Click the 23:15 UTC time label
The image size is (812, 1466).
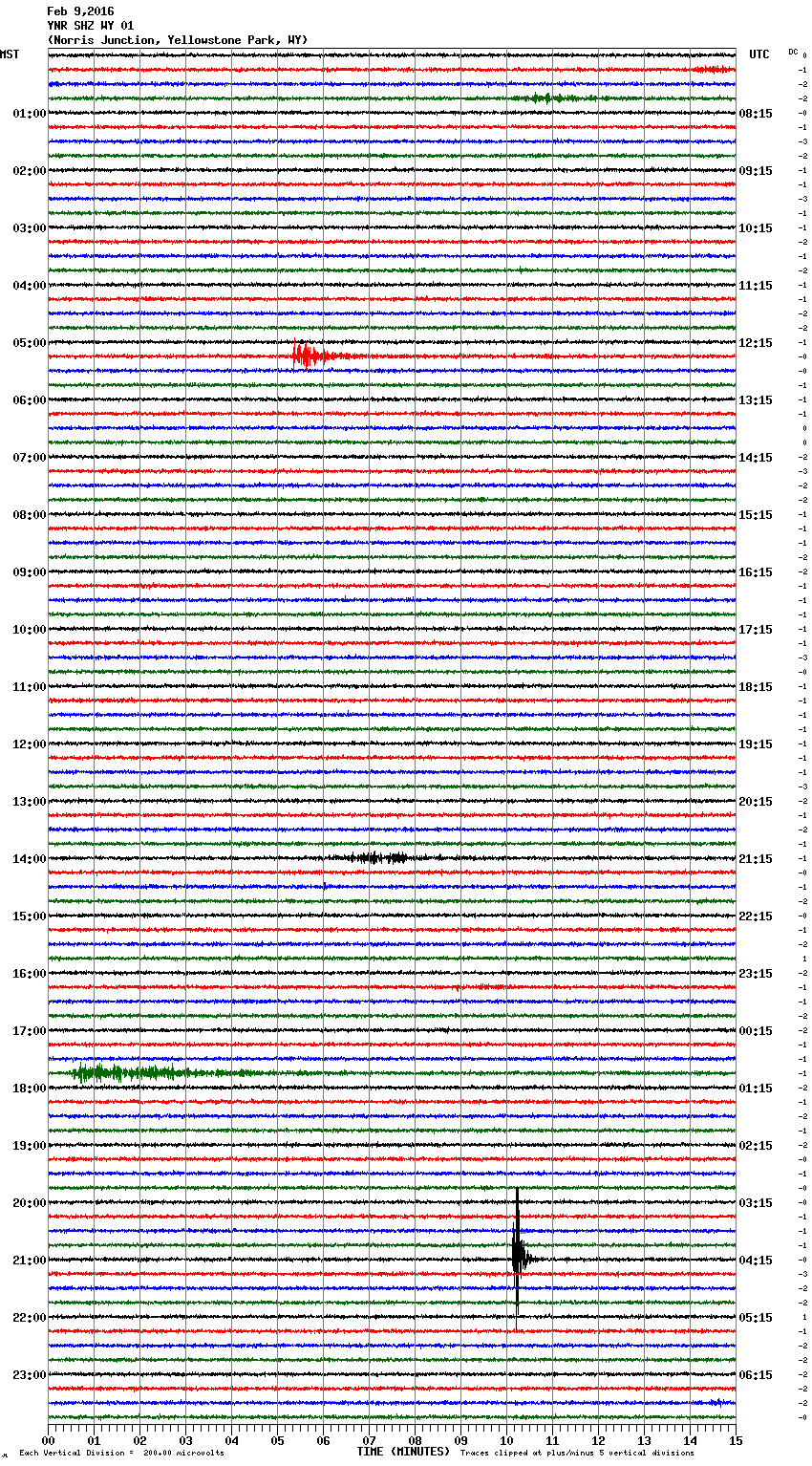click(756, 974)
